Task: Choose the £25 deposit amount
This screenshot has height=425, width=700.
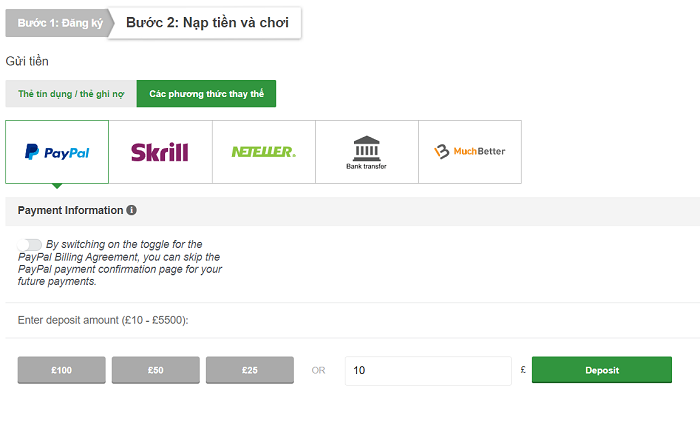Action: click(x=249, y=370)
